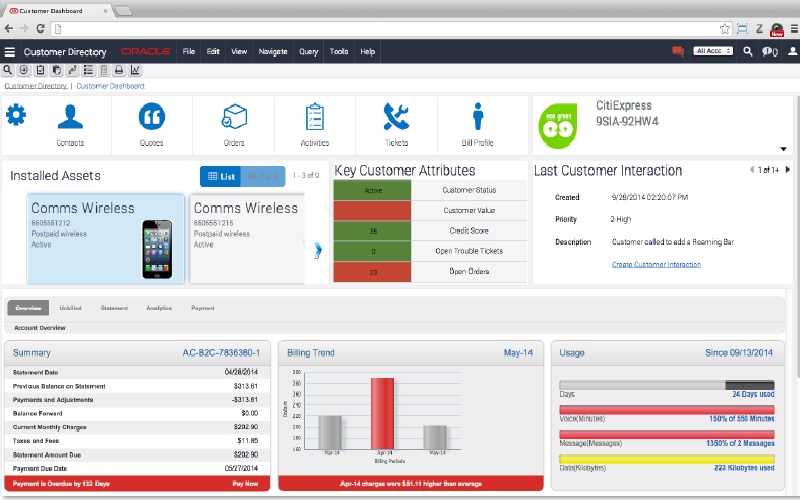Image resolution: width=800 pixels, height=500 pixels.
Task: Open the Navigate menu
Action: pos(273,52)
